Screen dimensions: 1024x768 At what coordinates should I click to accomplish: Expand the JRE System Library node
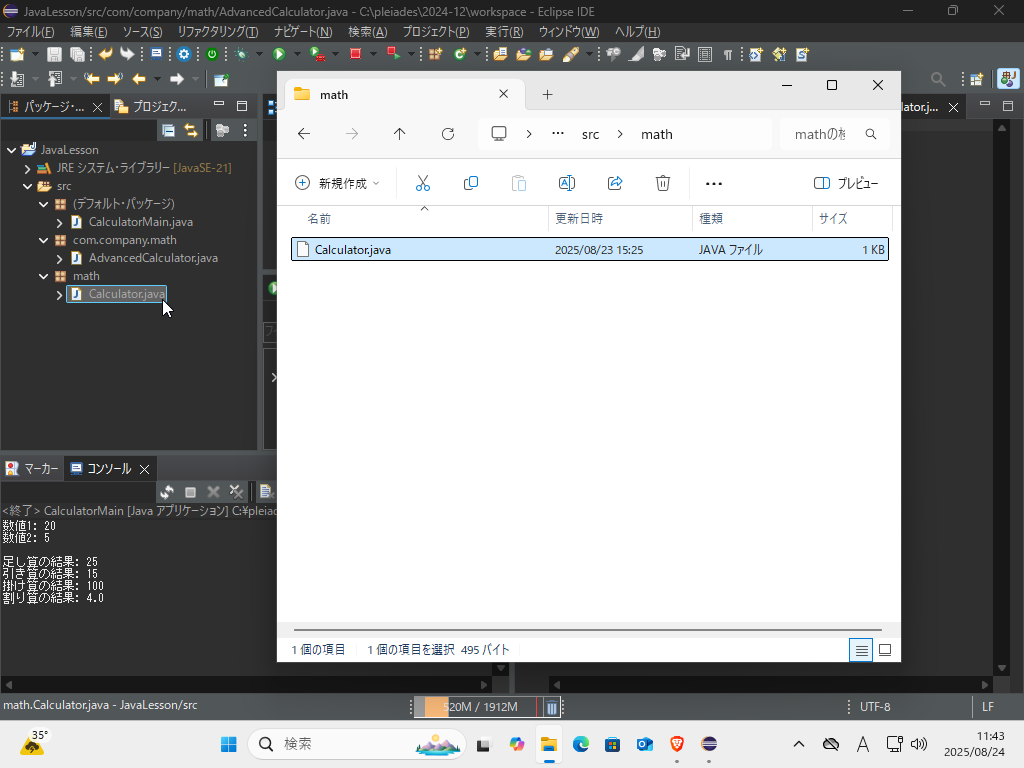(x=27, y=168)
